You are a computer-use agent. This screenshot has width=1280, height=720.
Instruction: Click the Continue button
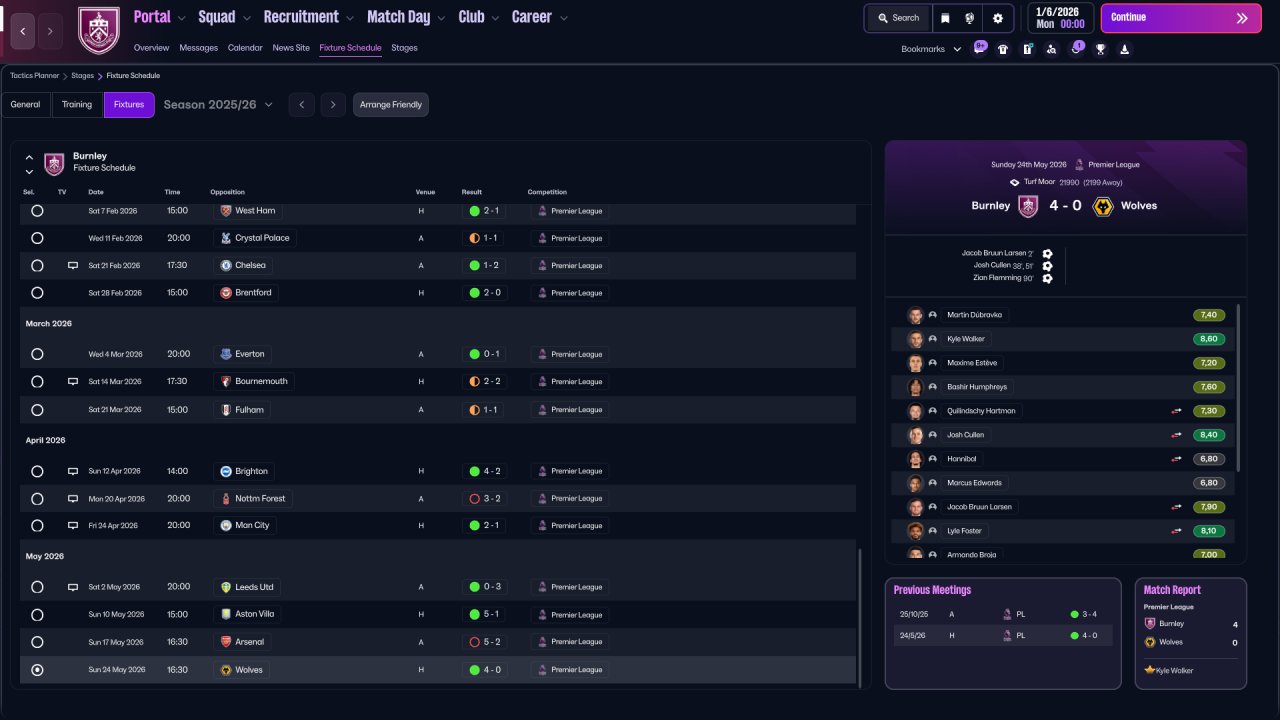click(1181, 18)
